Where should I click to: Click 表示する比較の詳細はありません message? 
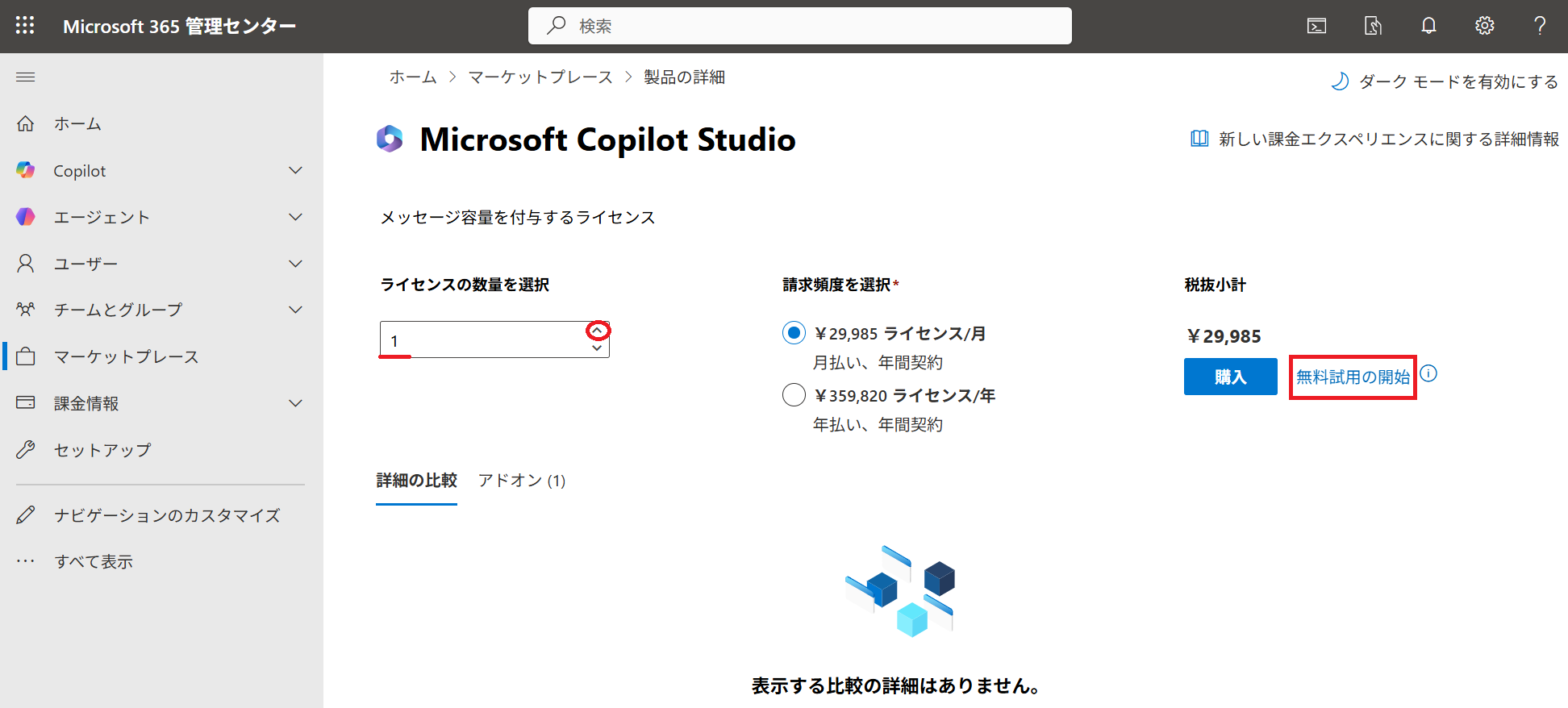(897, 685)
